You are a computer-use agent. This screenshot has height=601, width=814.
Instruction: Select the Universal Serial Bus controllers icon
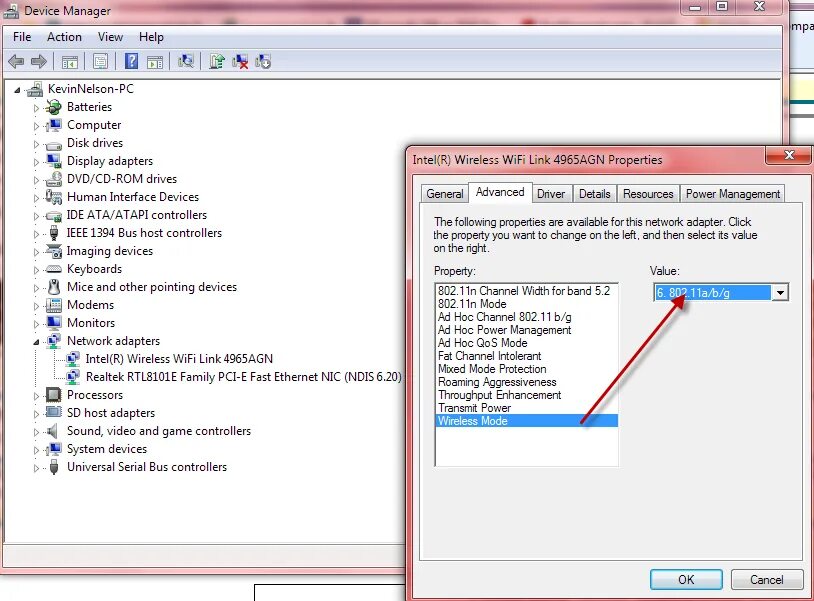click(53, 467)
